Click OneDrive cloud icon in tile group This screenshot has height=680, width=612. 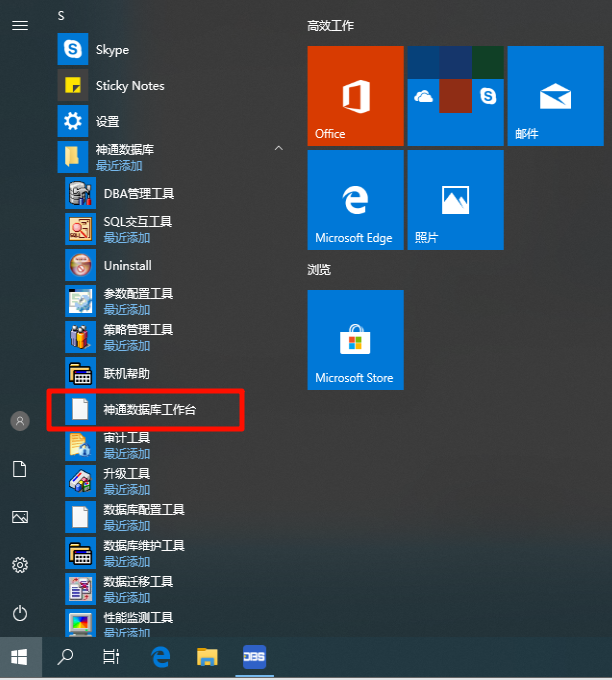[x=423, y=96]
